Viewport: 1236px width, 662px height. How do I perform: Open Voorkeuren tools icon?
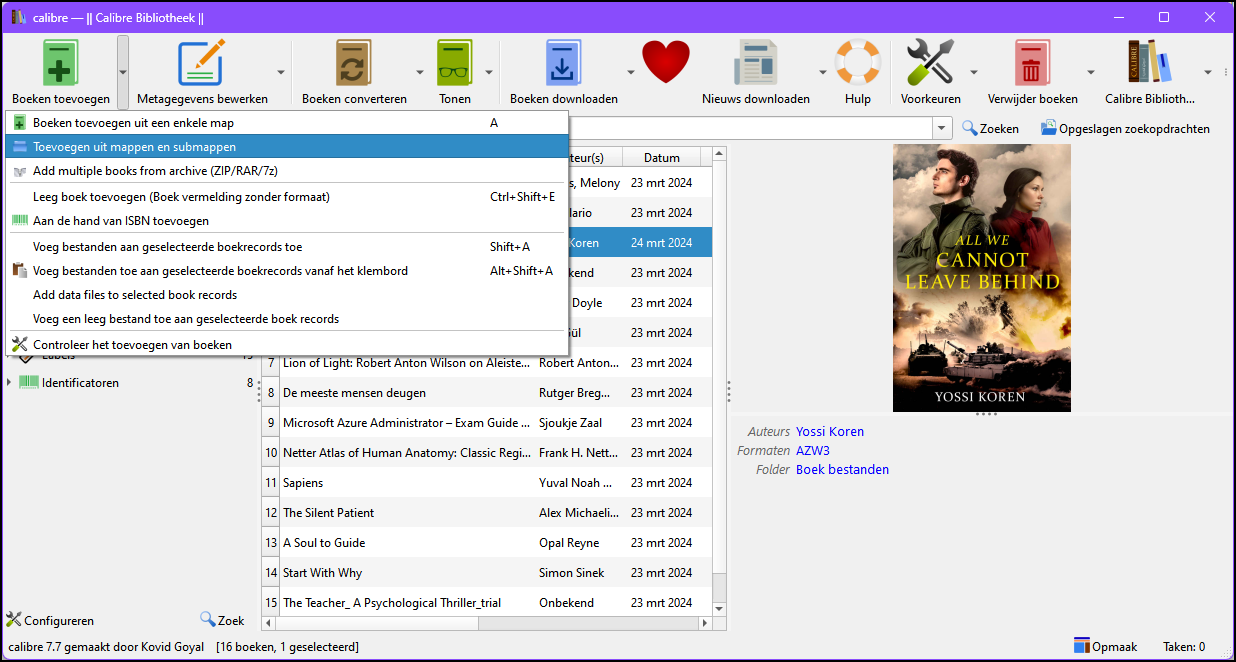coord(930,71)
